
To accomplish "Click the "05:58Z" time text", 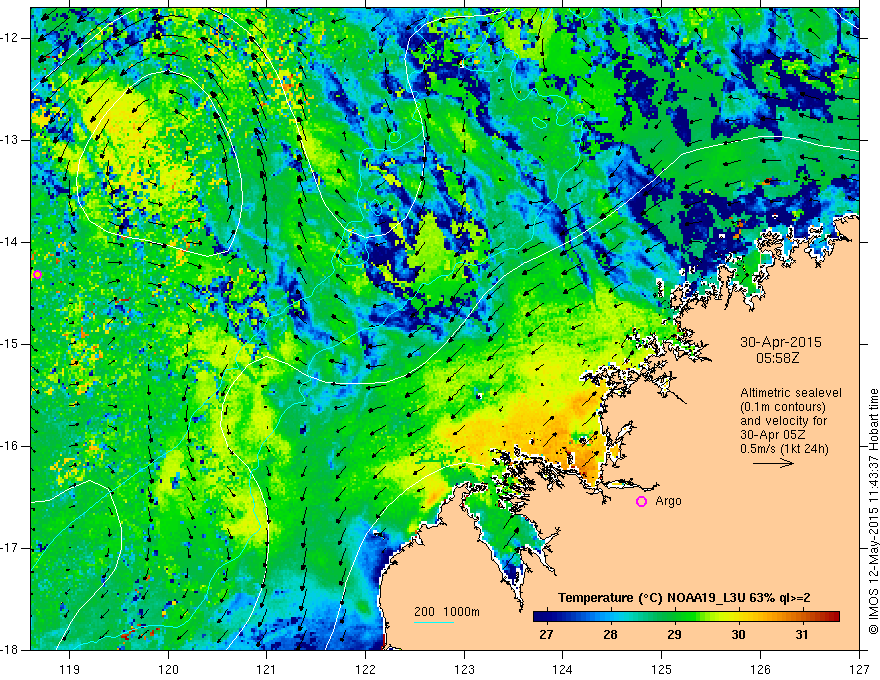I will point(777,358).
